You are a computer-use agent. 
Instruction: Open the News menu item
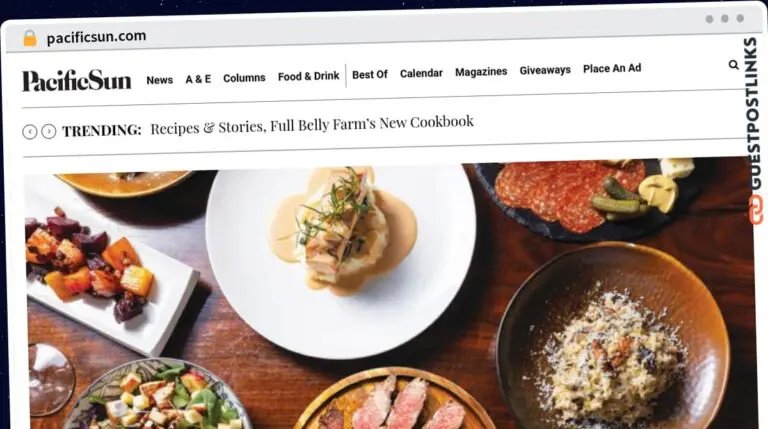[x=160, y=80]
